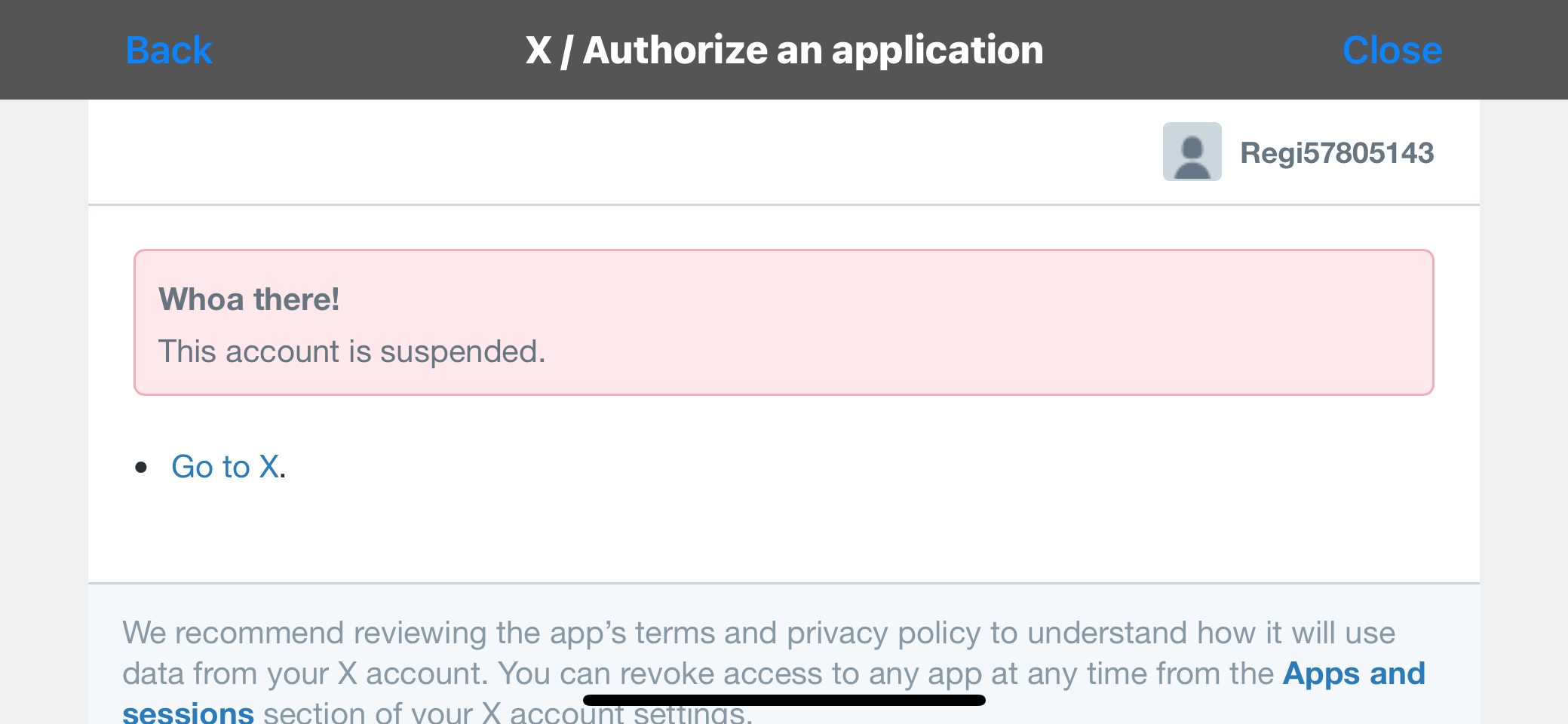Follow the bold 'sessions' link text
The height and width of the screenshot is (724, 1568).
(x=188, y=712)
